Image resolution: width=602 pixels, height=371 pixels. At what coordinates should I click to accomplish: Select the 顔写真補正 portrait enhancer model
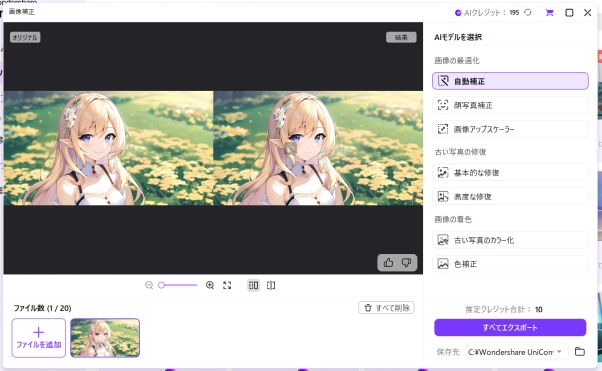coord(510,105)
